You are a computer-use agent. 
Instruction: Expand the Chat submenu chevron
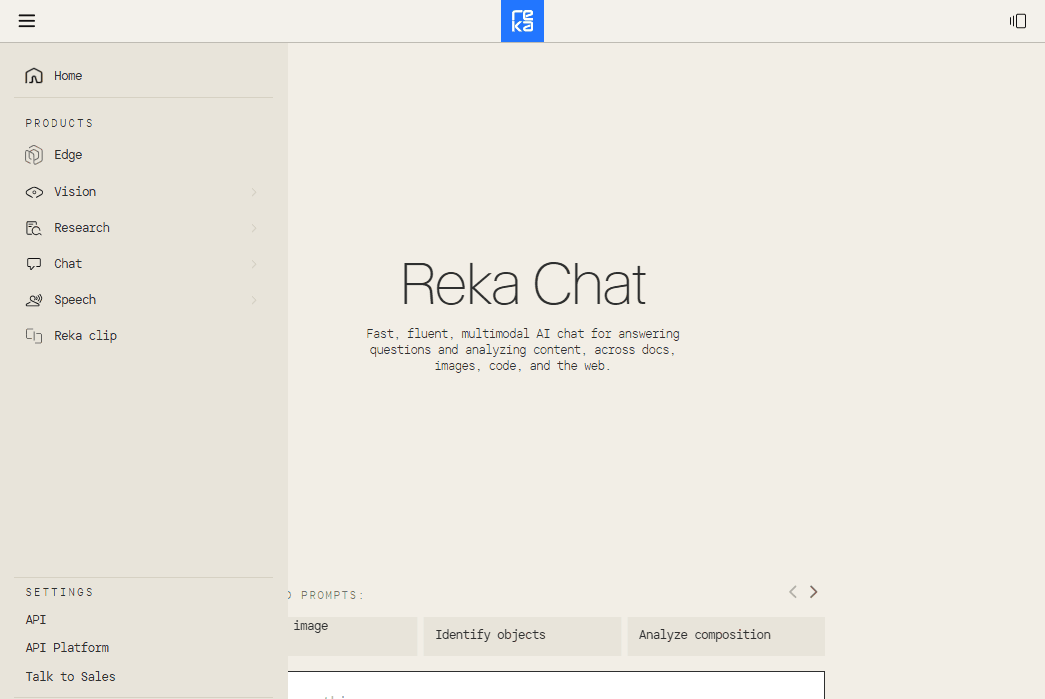(253, 263)
